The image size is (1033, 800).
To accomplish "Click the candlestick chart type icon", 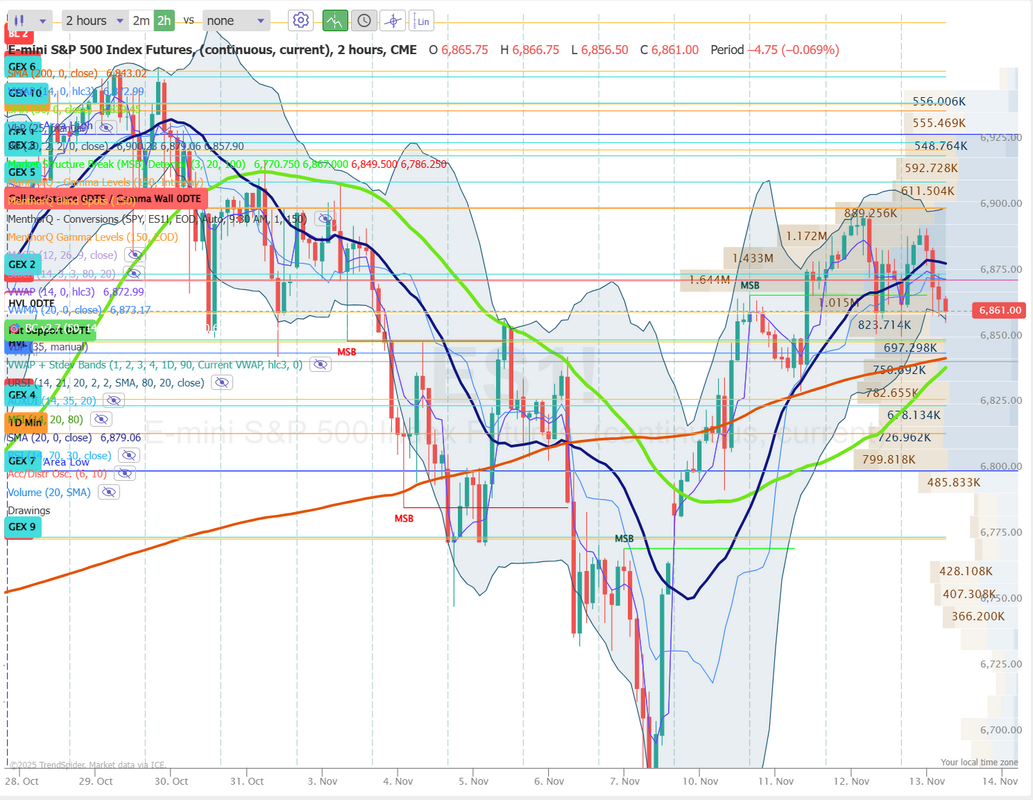I will point(17,20).
